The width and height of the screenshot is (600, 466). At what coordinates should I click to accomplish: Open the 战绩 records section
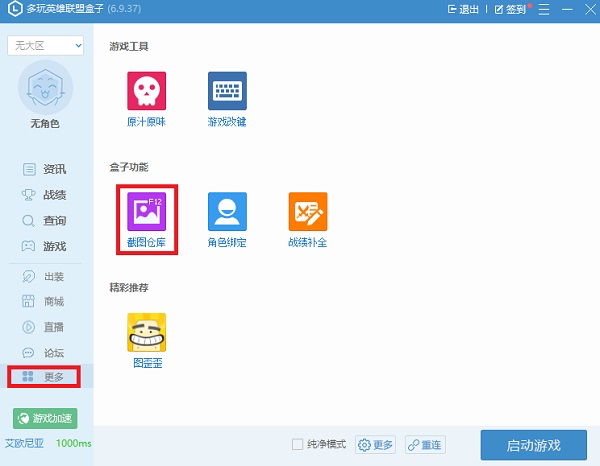(x=44, y=195)
